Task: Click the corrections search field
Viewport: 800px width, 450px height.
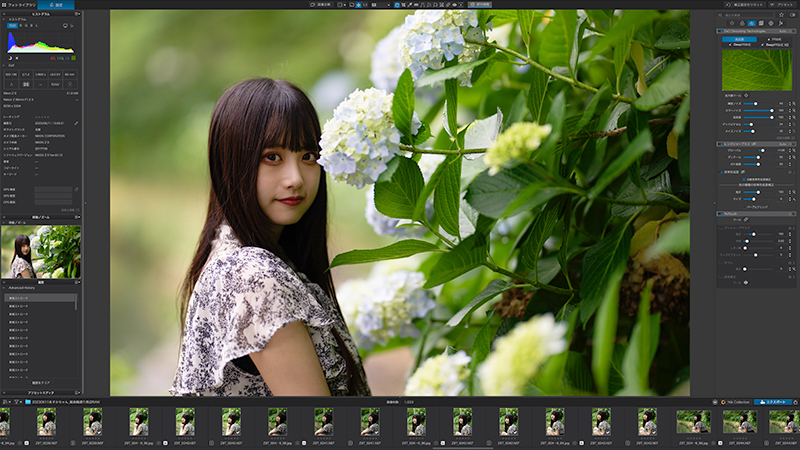Action: [x=746, y=15]
